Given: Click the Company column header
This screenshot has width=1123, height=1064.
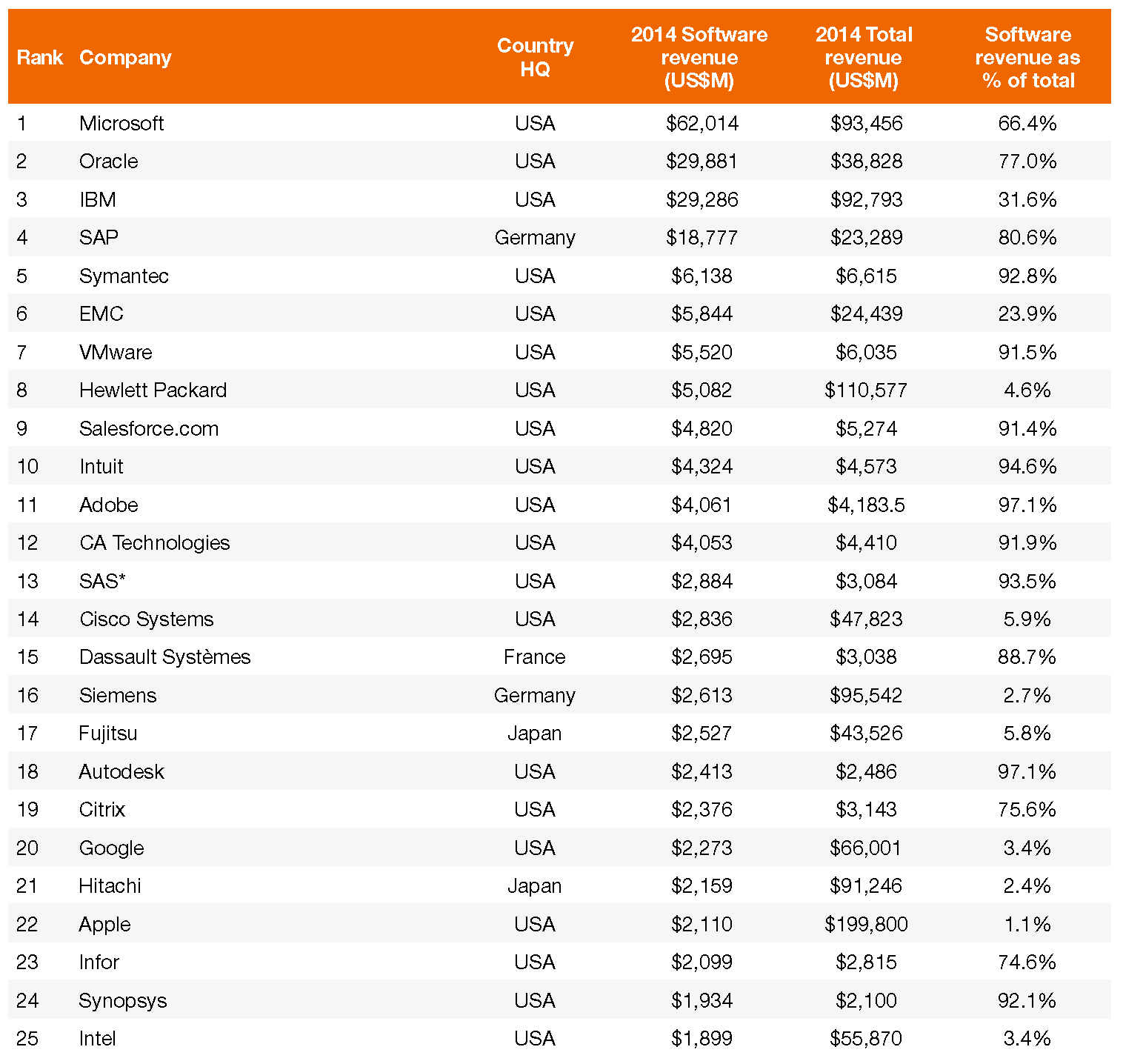Looking at the screenshot, I should click(x=125, y=58).
